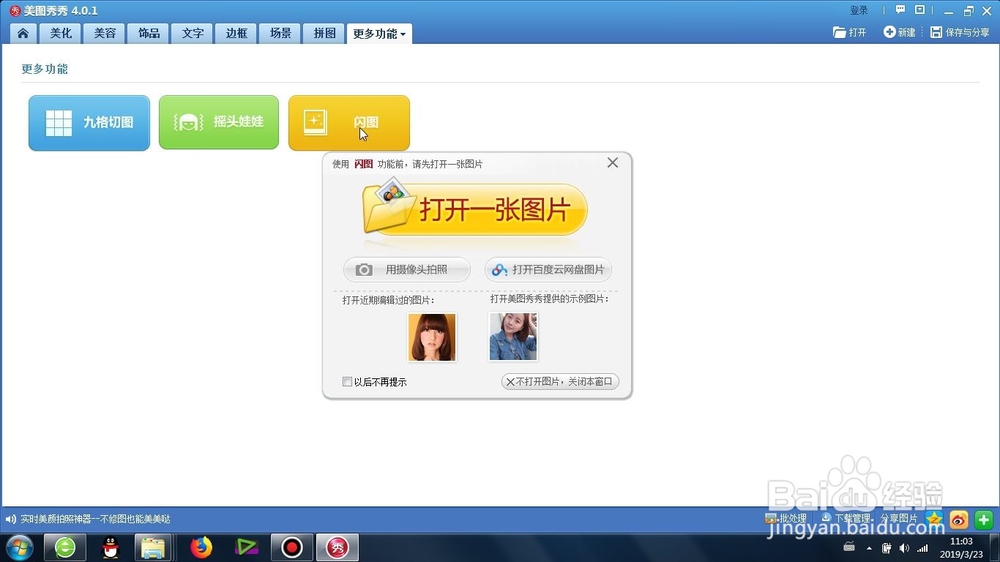Switch to the 拼图 tab
This screenshot has height=562, width=1000.
tap(324, 33)
